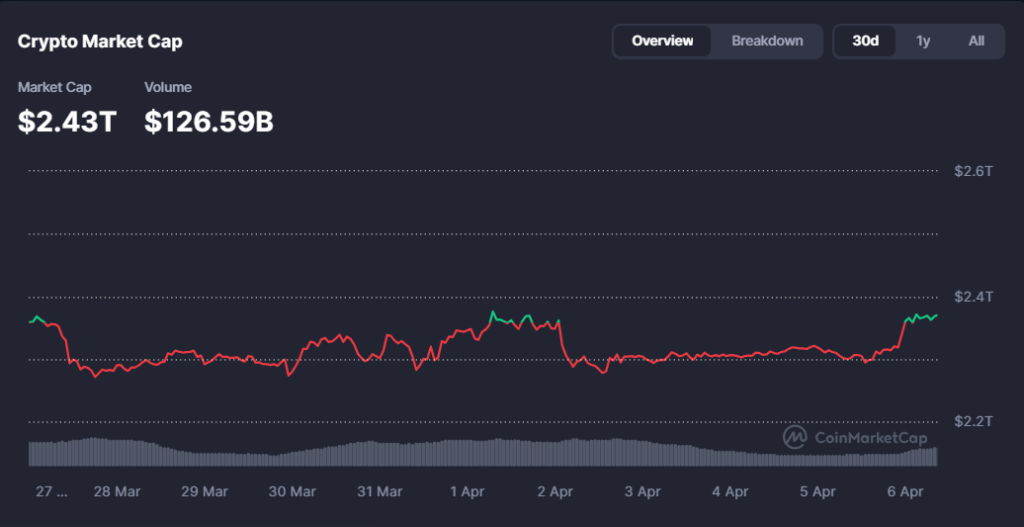
Task: Click the Crypto Market Cap title
Action: pos(100,42)
